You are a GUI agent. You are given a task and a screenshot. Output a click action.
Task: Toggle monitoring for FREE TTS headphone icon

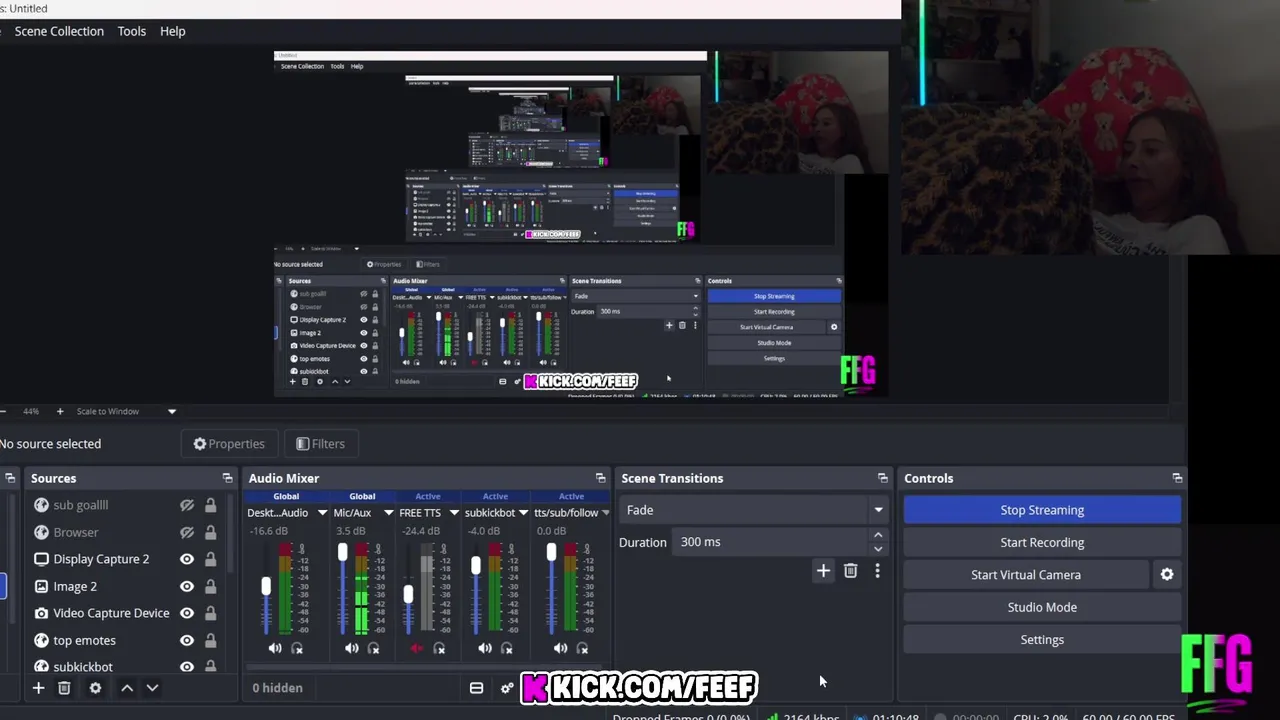click(x=439, y=649)
